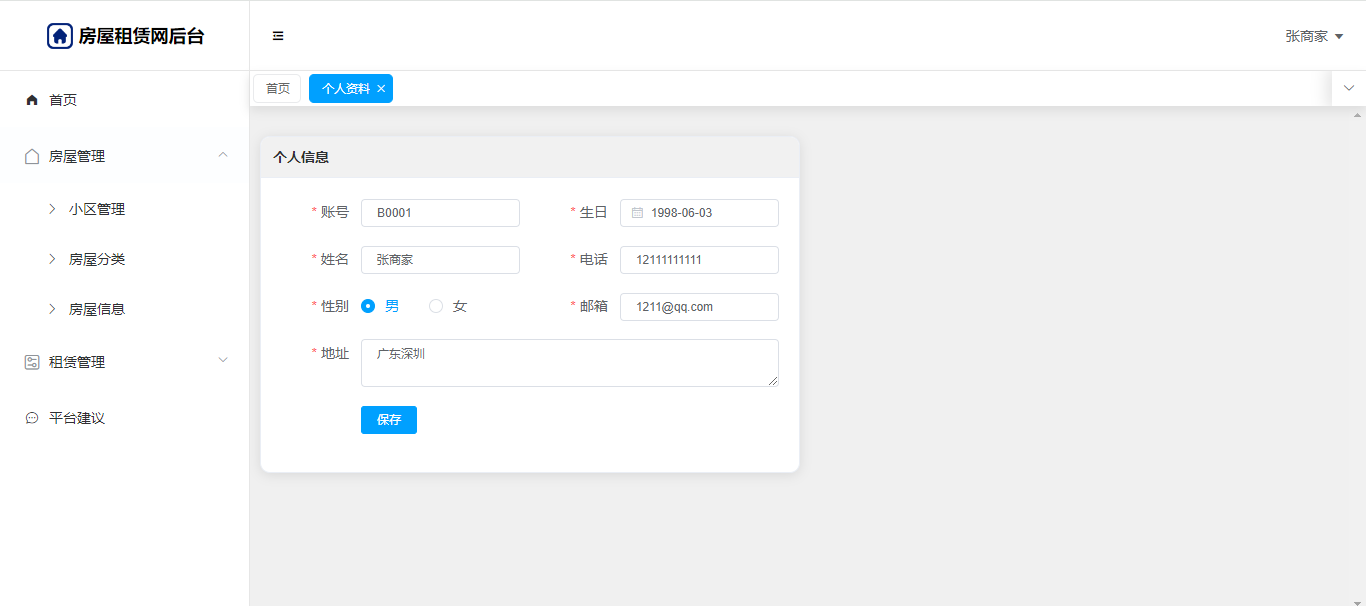The height and width of the screenshot is (606, 1366).
Task: Open 房屋信息 in the sidebar
Action: (x=97, y=309)
